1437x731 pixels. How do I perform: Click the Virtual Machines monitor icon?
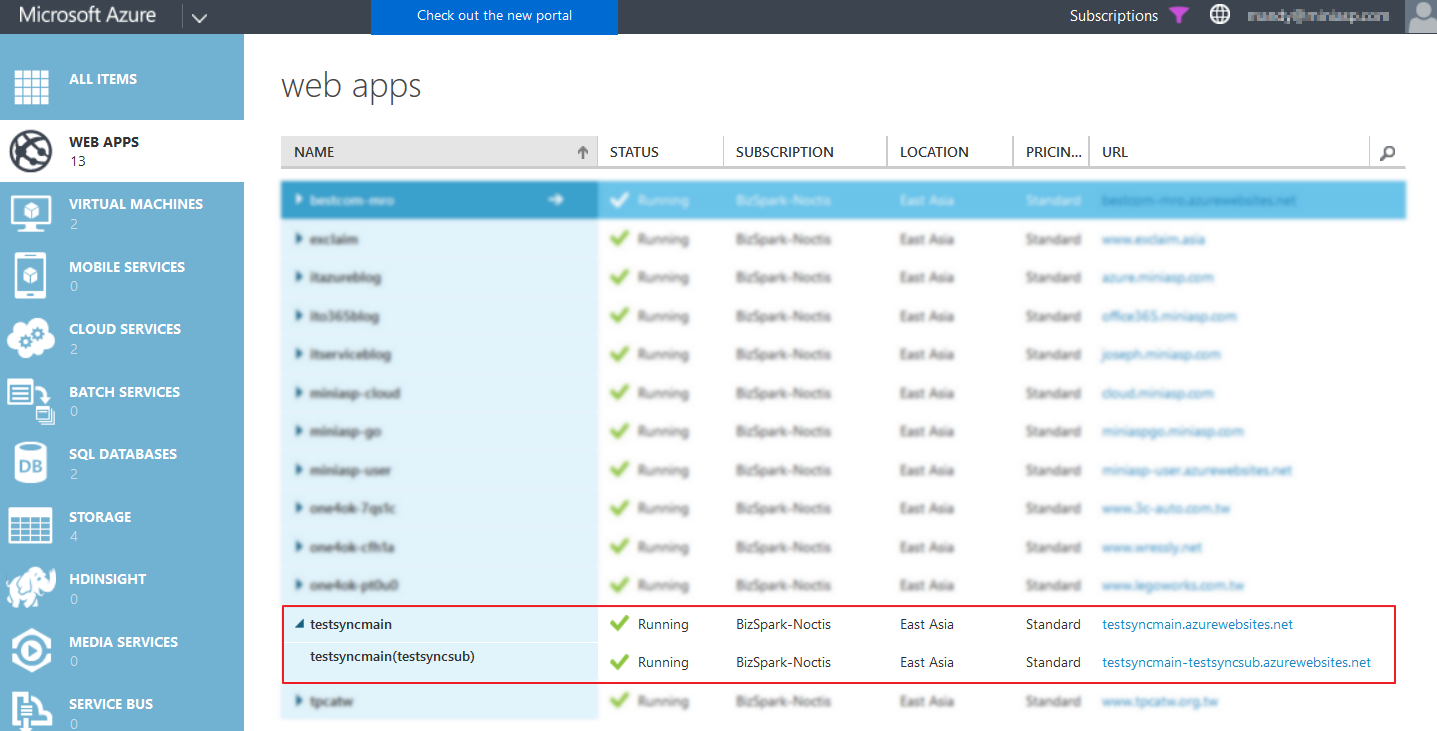[x=31, y=214]
